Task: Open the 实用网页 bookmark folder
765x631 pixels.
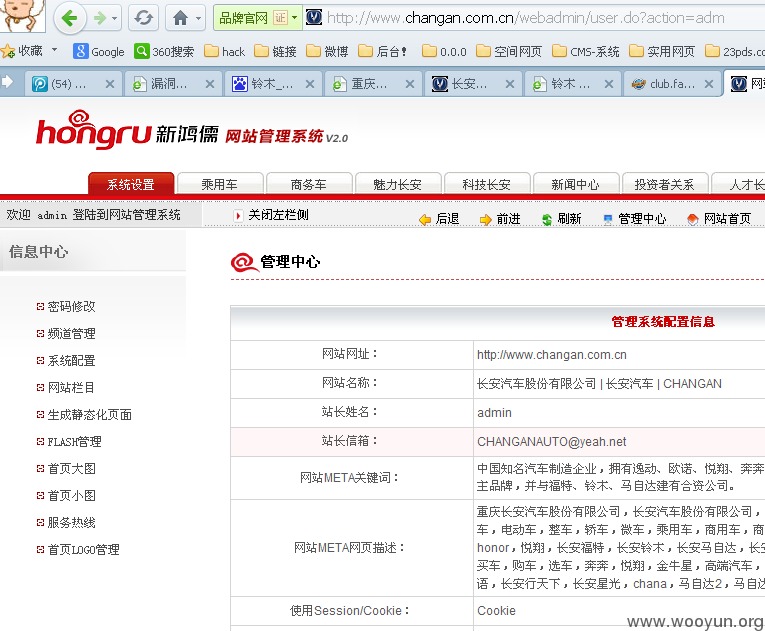Action: tap(662, 51)
